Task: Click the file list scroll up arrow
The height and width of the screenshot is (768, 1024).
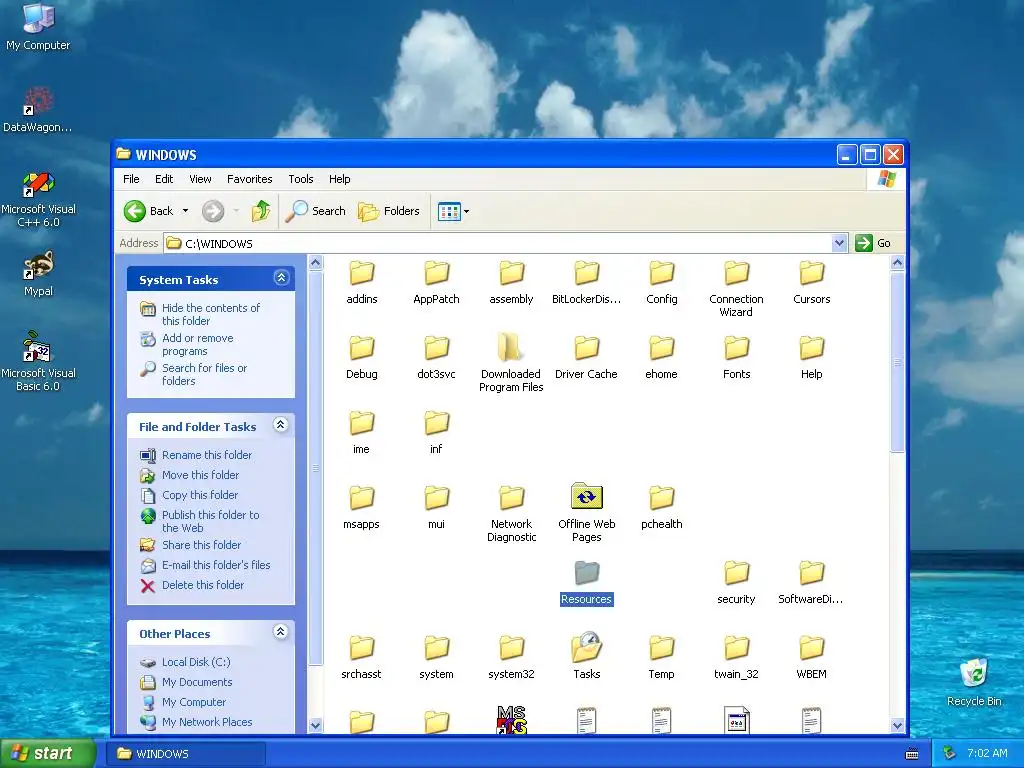Action: [897, 263]
